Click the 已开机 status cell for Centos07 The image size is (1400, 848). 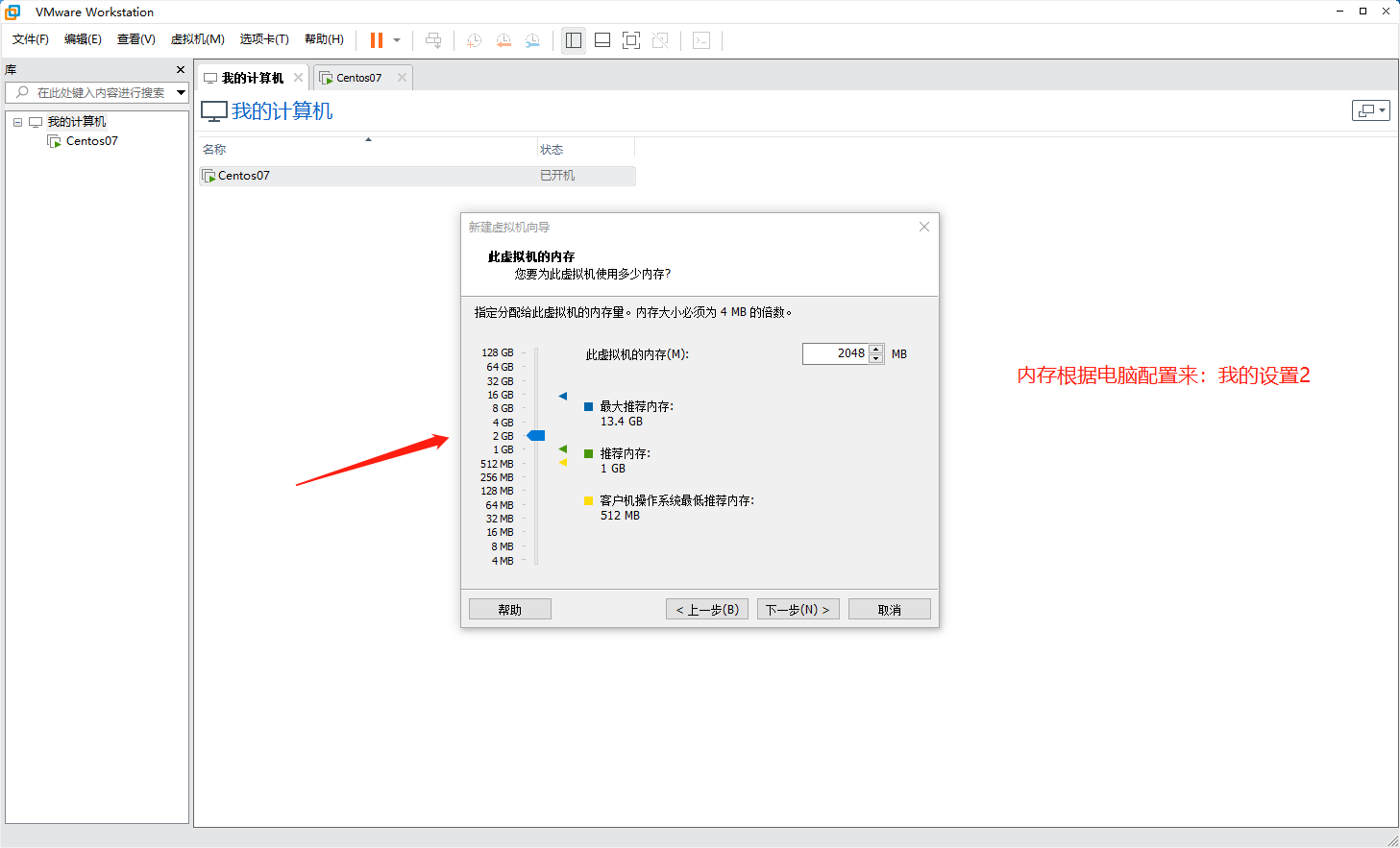pos(557,176)
